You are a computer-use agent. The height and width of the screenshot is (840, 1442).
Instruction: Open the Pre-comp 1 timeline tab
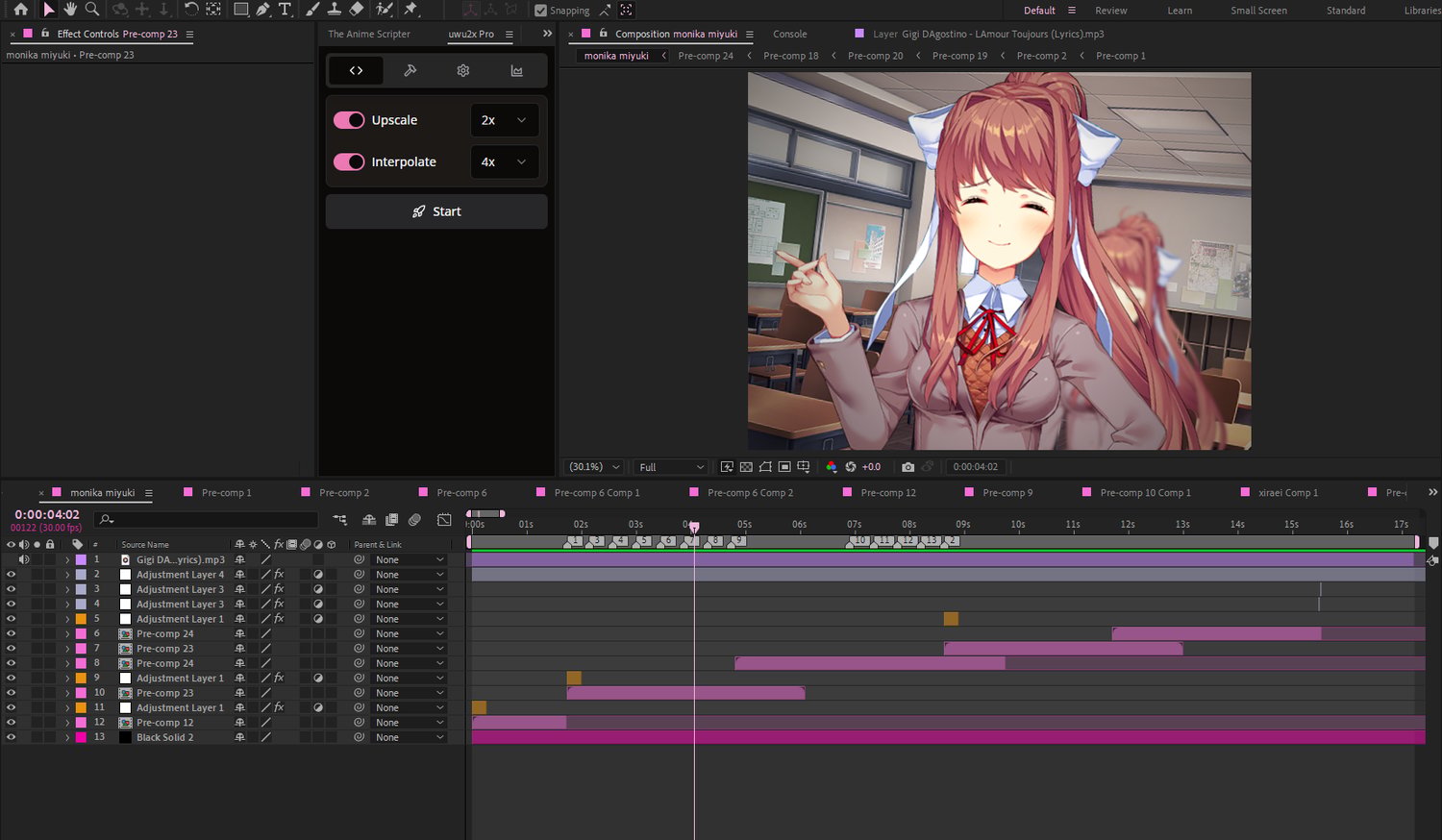point(226,493)
